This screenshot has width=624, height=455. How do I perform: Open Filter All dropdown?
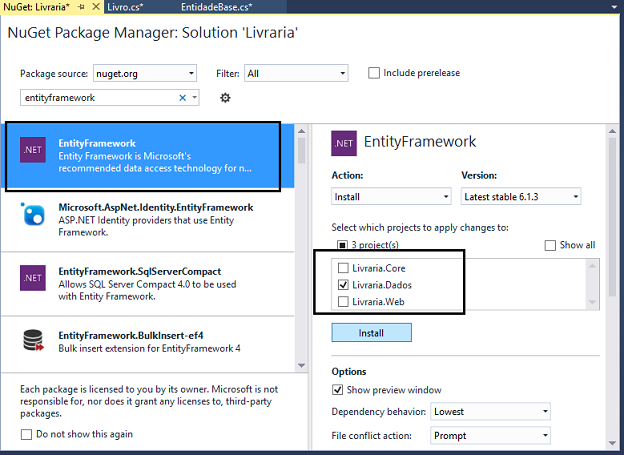click(x=296, y=73)
